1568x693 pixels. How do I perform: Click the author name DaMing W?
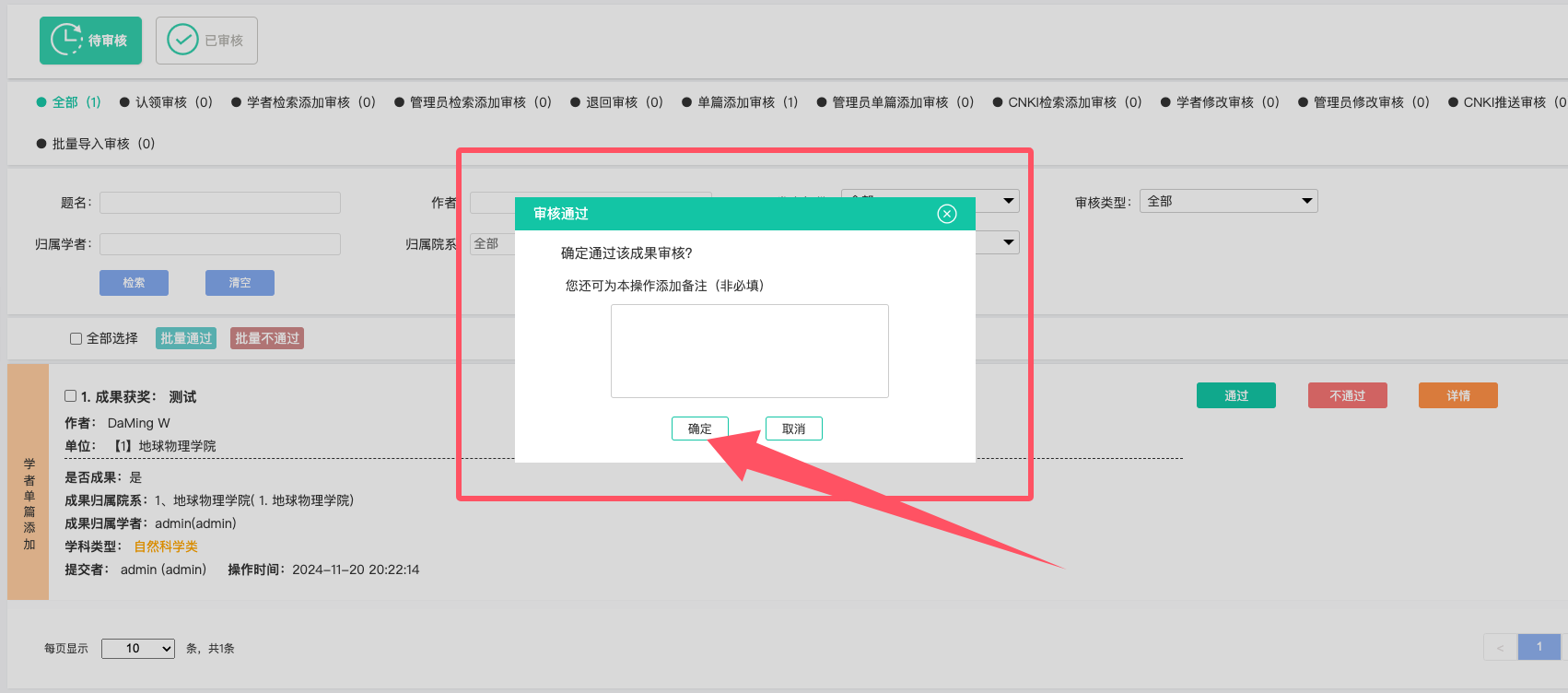point(139,423)
